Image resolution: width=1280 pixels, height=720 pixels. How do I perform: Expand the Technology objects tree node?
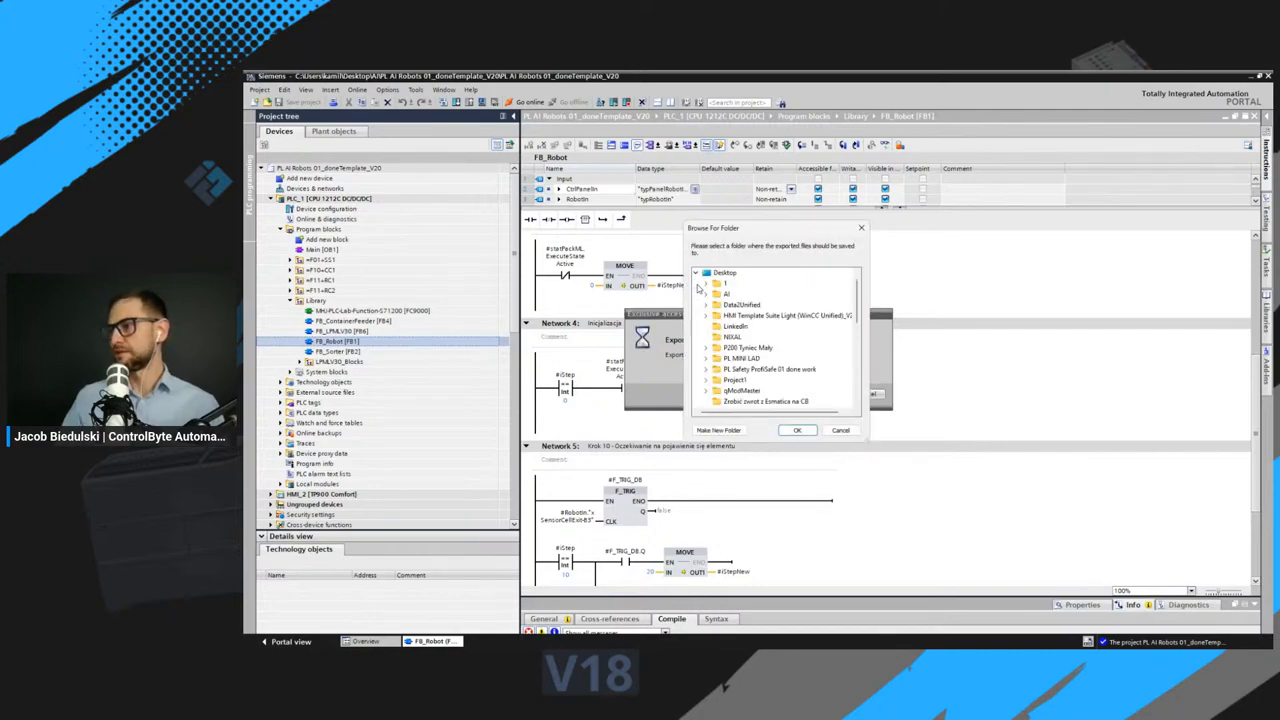281,382
